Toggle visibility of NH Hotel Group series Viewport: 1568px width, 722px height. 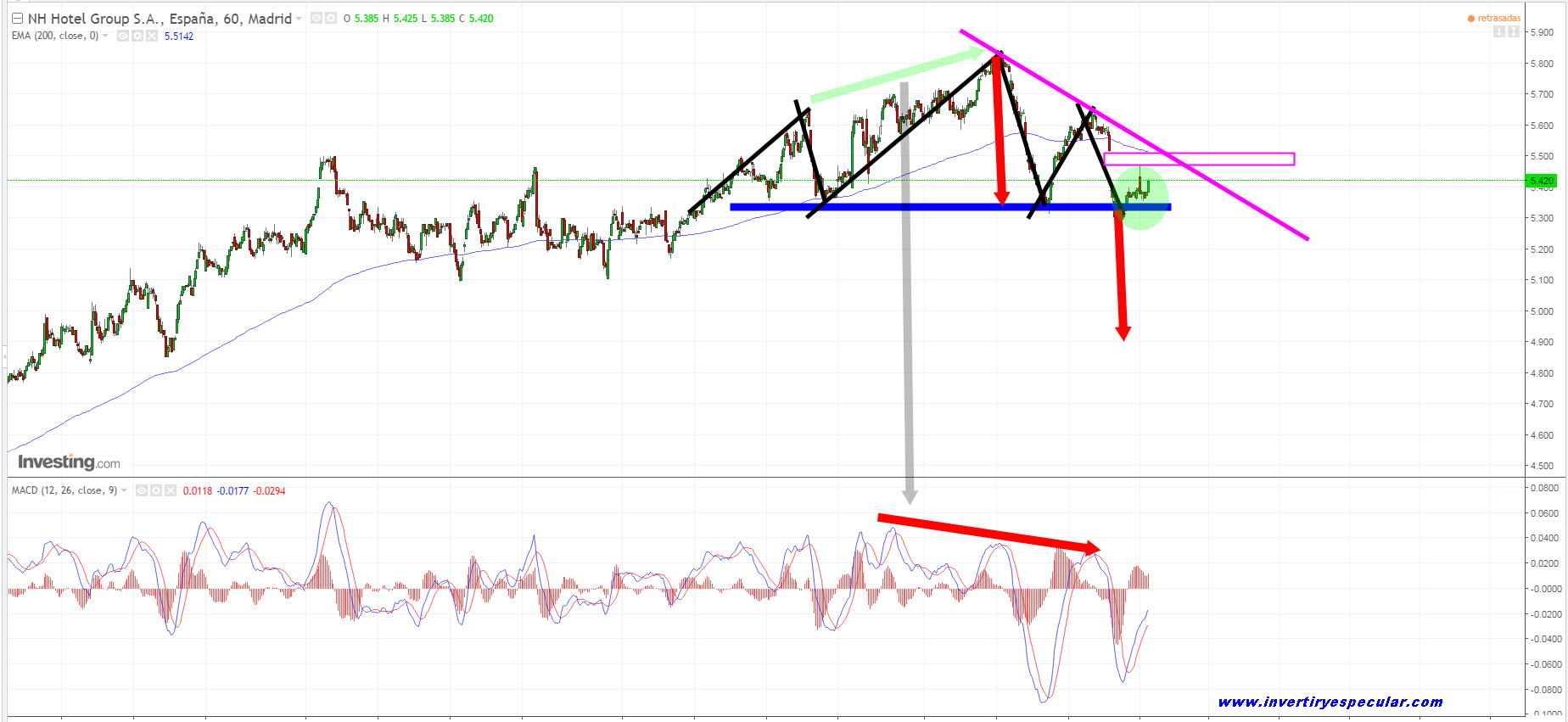(316, 18)
